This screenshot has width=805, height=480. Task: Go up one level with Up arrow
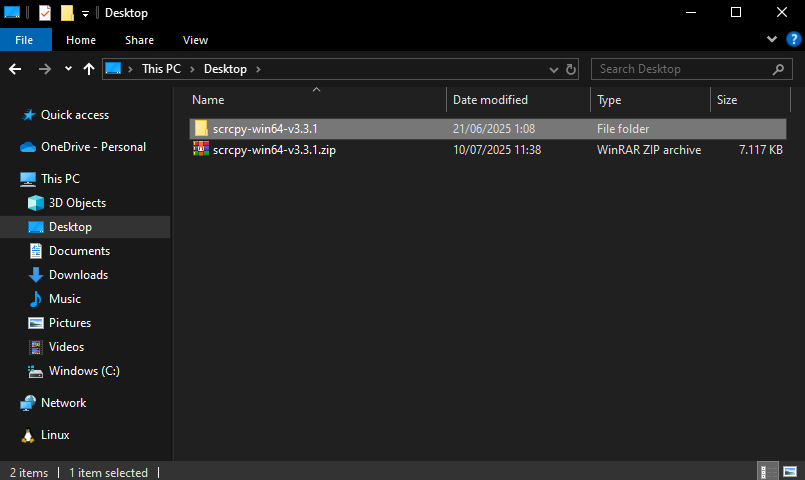pos(89,69)
